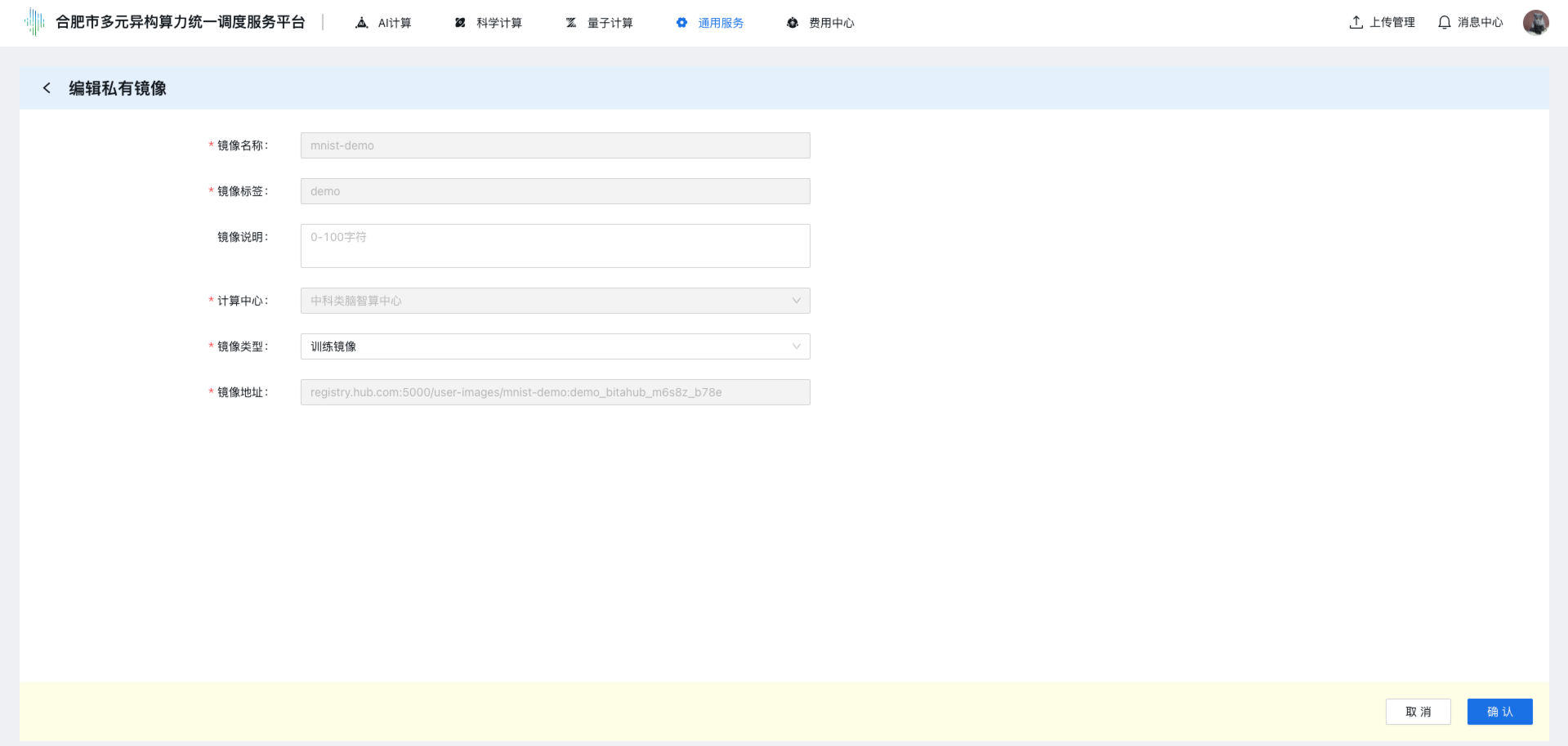The image size is (1568, 746).
Task: Click the 镜像名称 field mnist-demo
Action: click(x=555, y=145)
